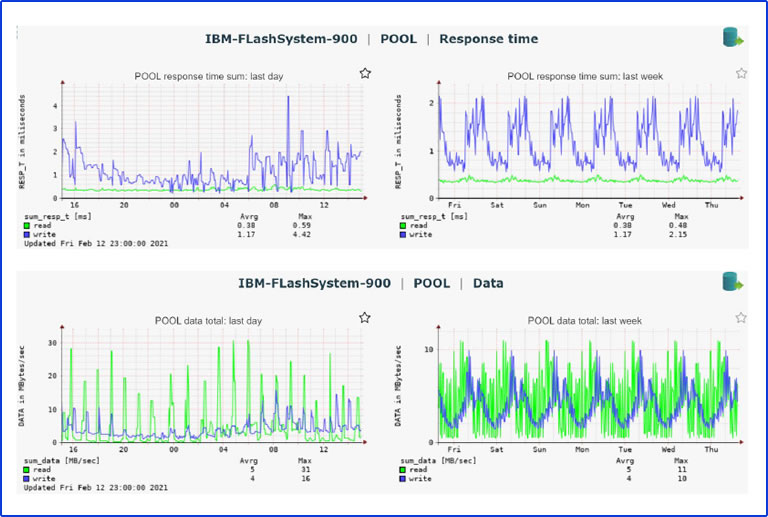Open the IBM-FLashSystem-900 link in Response time header
This screenshot has height=517, width=768.
(x=281, y=39)
